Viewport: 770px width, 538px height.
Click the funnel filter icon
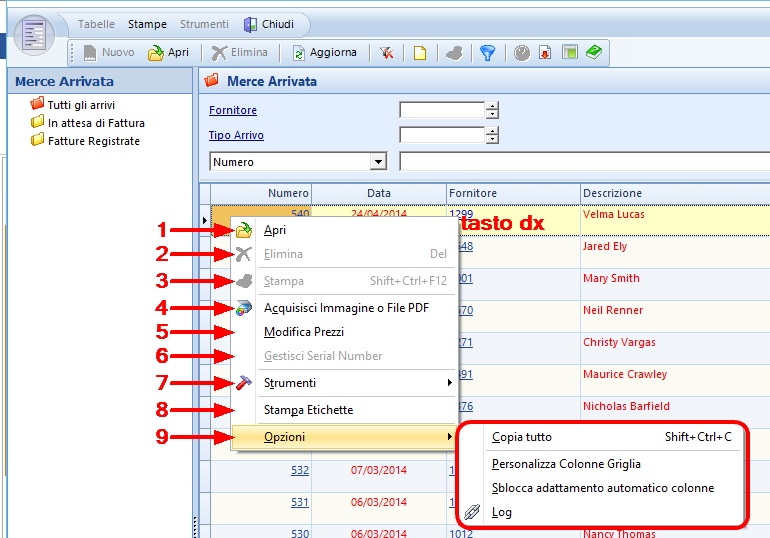487,53
